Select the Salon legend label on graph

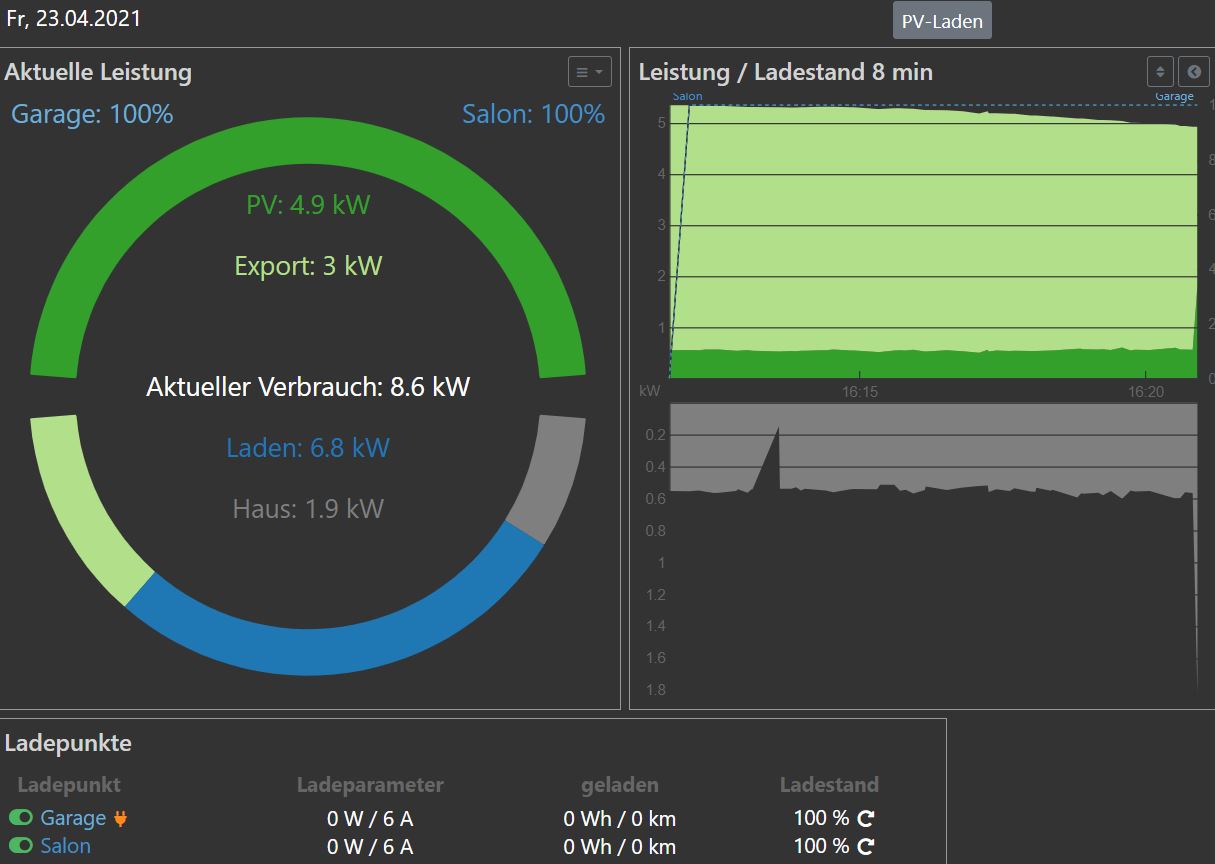click(687, 97)
